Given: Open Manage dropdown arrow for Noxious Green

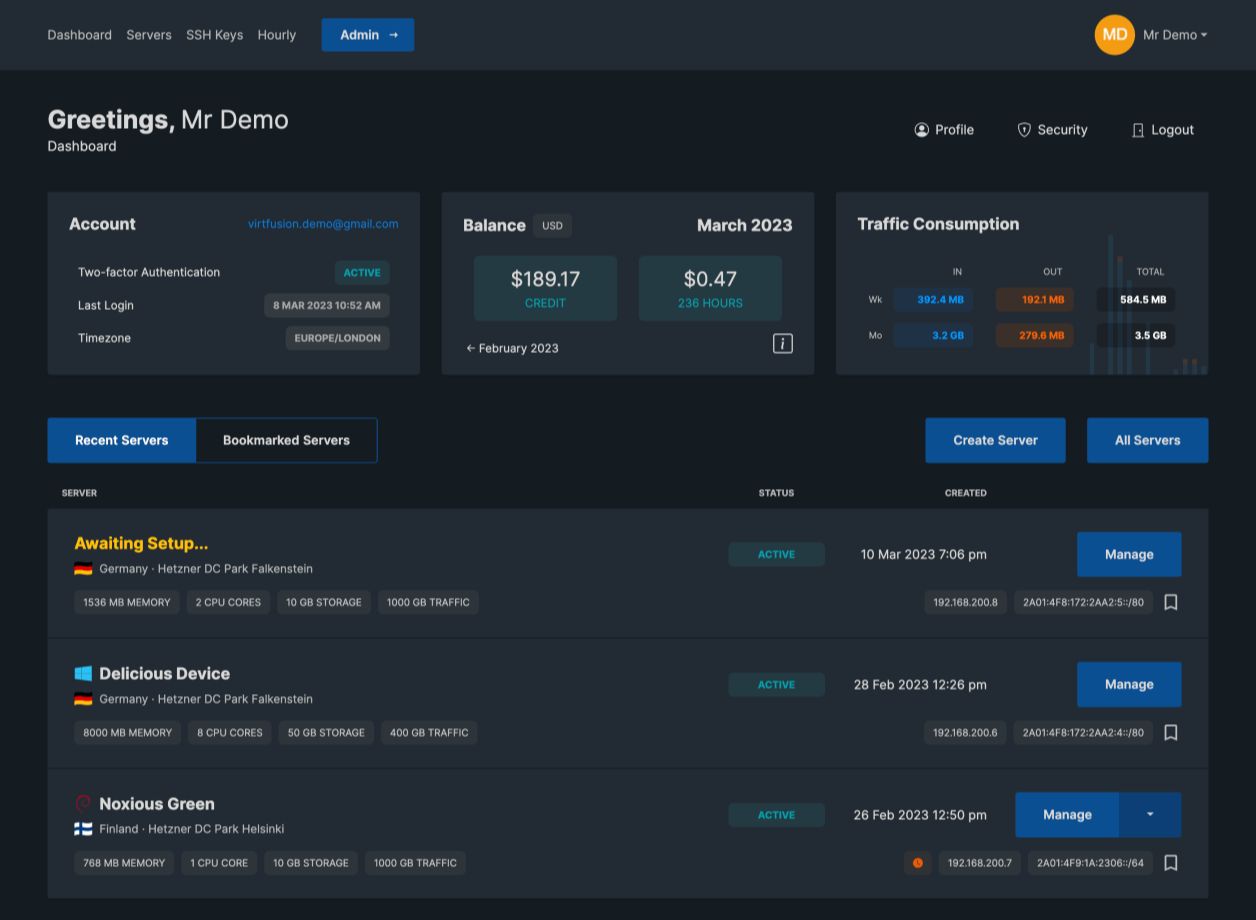Looking at the screenshot, I should coord(1150,814).
